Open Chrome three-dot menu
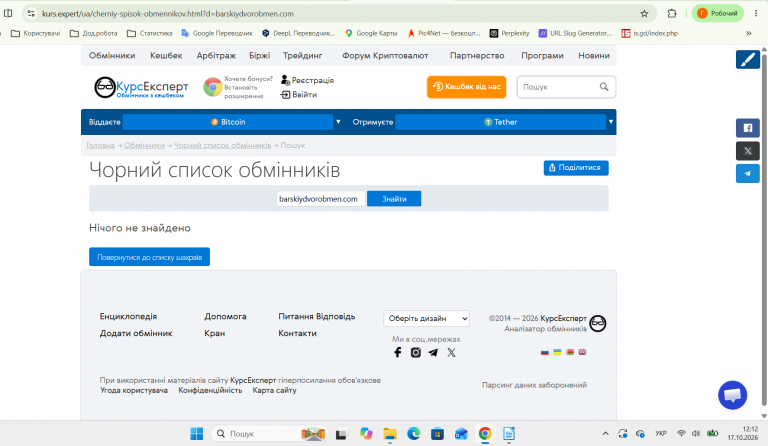768x446 pixels. click(756, 14)
